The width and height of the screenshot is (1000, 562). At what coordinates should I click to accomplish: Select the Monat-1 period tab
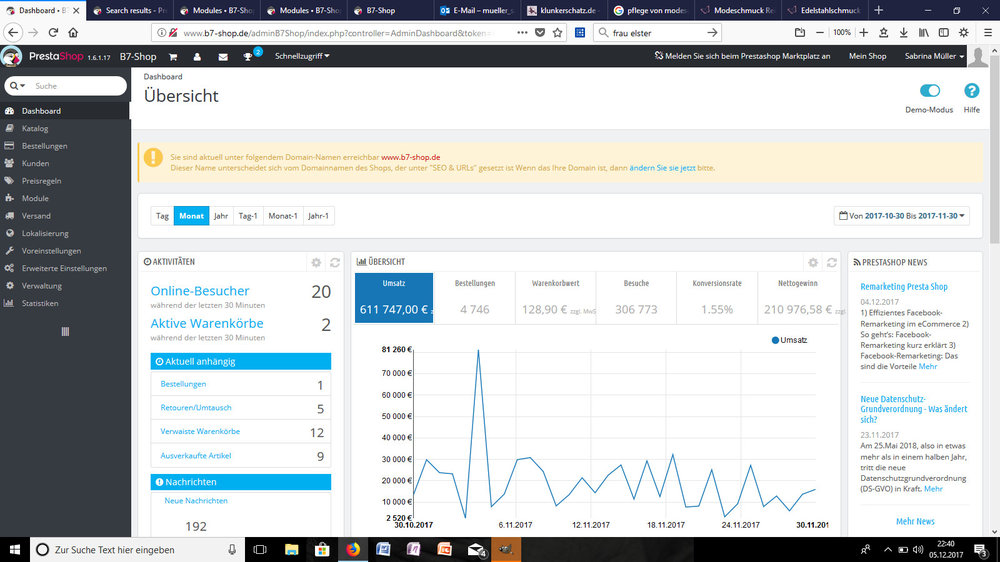tap(283, 216)
